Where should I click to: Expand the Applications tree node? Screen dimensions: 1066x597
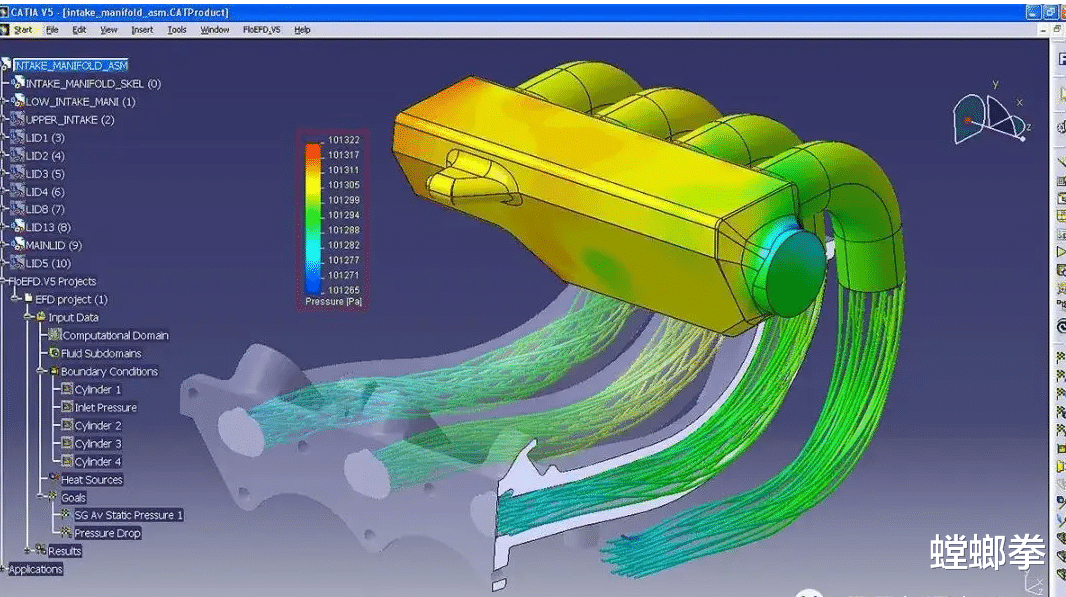3,569
